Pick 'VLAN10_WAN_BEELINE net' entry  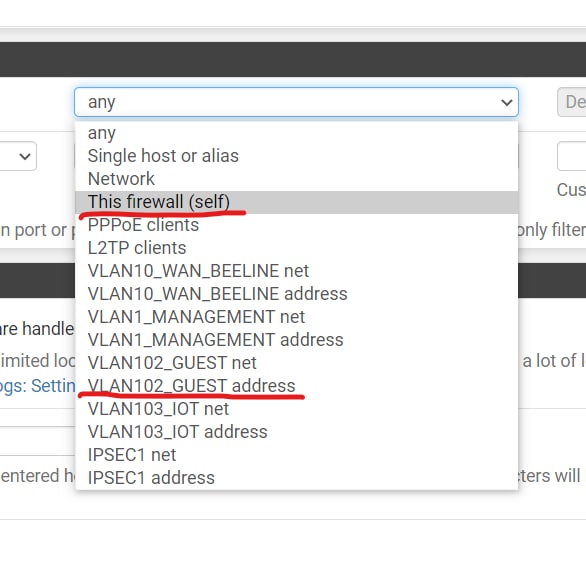pos(296,271)
